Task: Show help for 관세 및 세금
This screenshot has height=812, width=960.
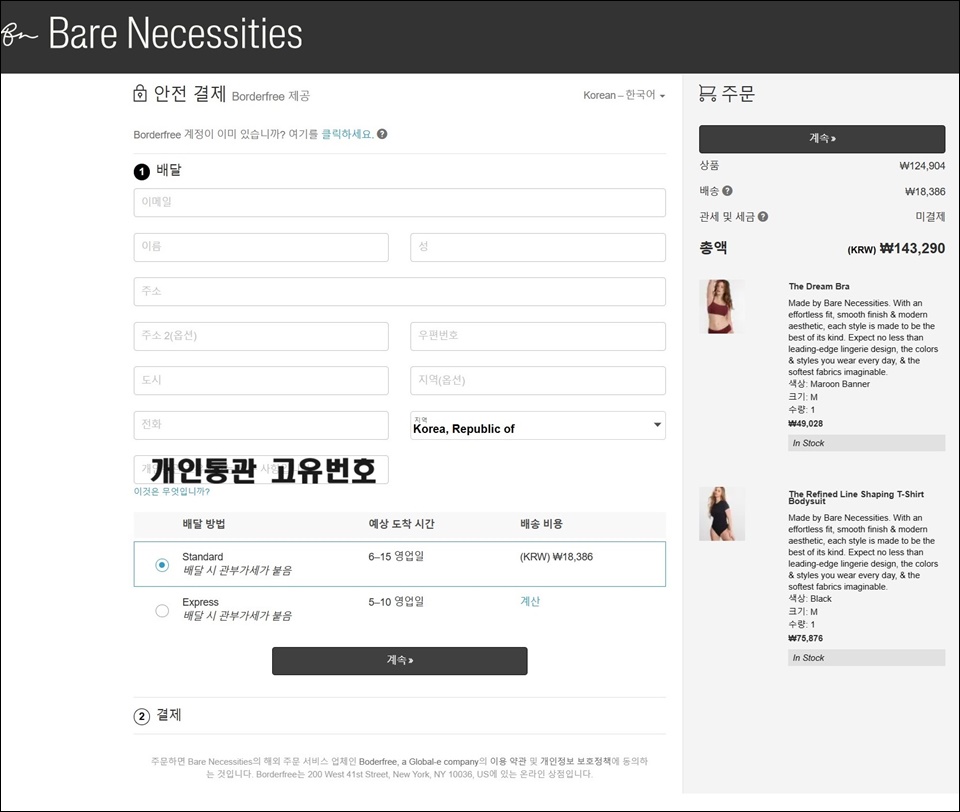Action: (x=763, y=216)
